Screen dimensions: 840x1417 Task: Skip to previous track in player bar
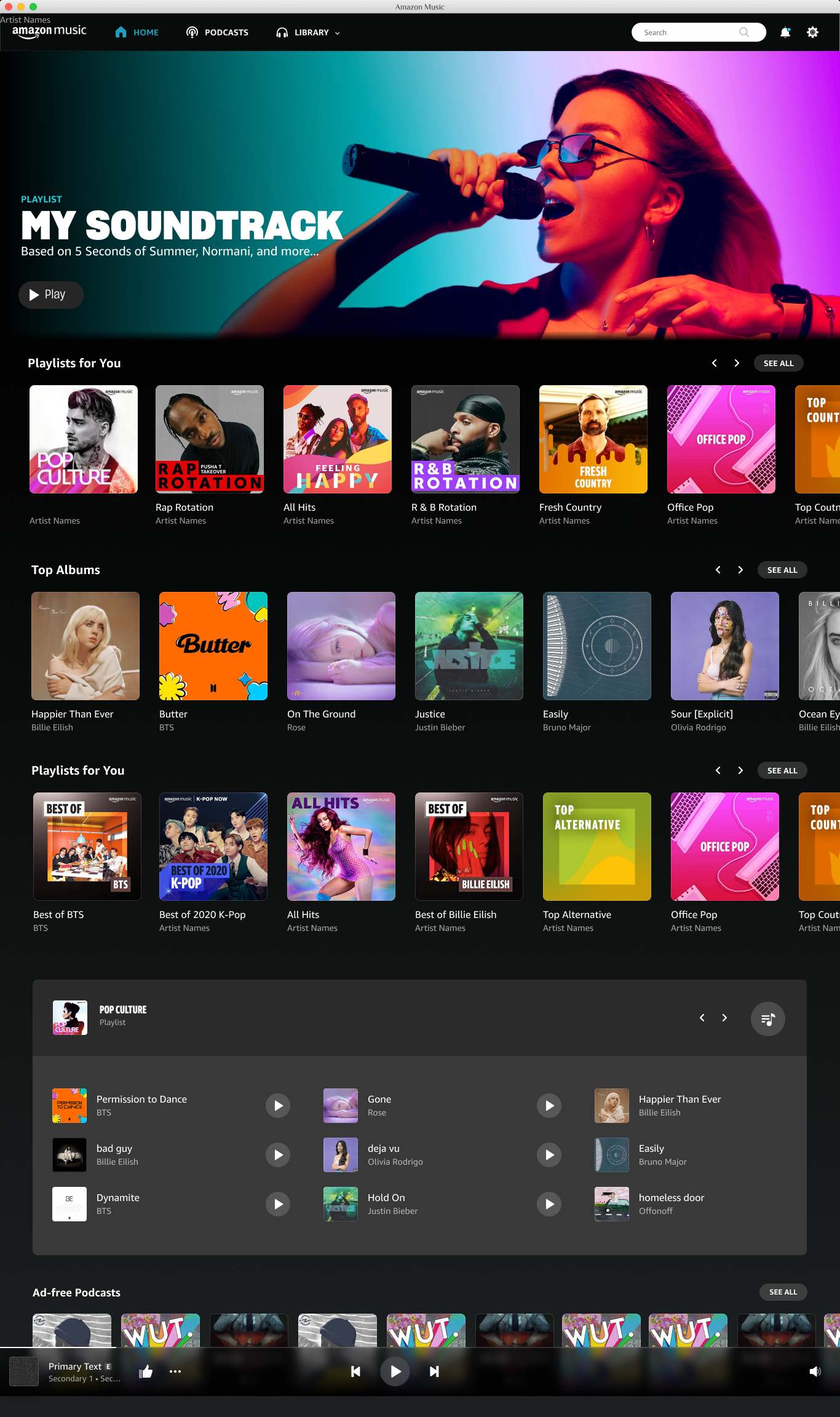point(355,1371)
